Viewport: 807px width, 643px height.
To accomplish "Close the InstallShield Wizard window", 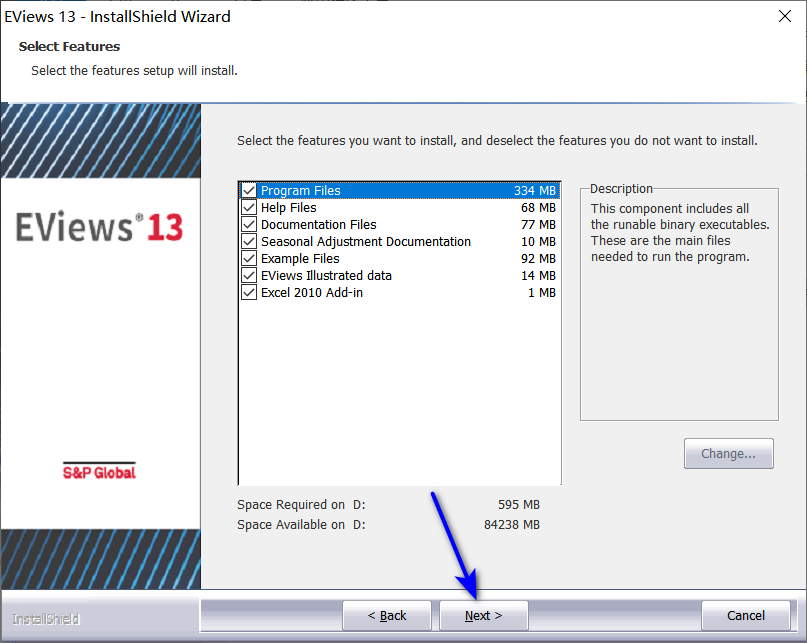I will (x=784, y=16).
